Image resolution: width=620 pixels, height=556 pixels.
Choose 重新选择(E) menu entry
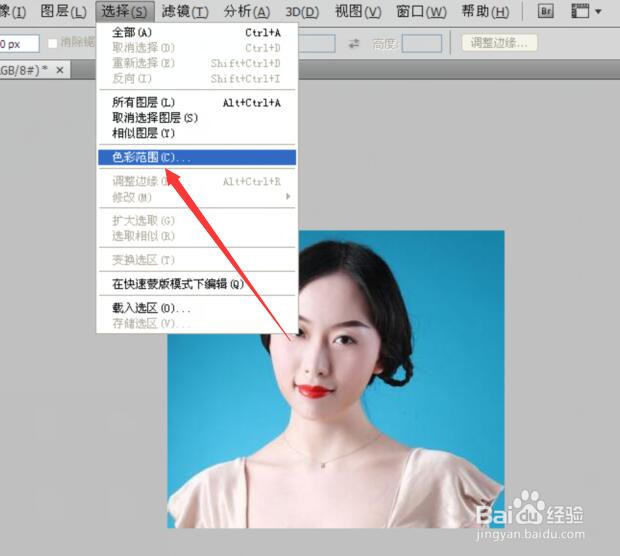coord(197,63)
